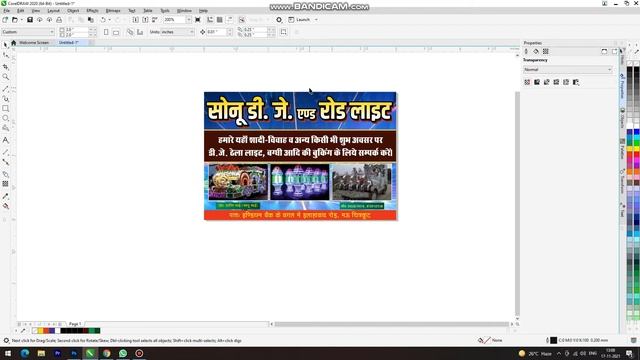Open the File menu
The image size is (640, 360).
tap(7, 11)
